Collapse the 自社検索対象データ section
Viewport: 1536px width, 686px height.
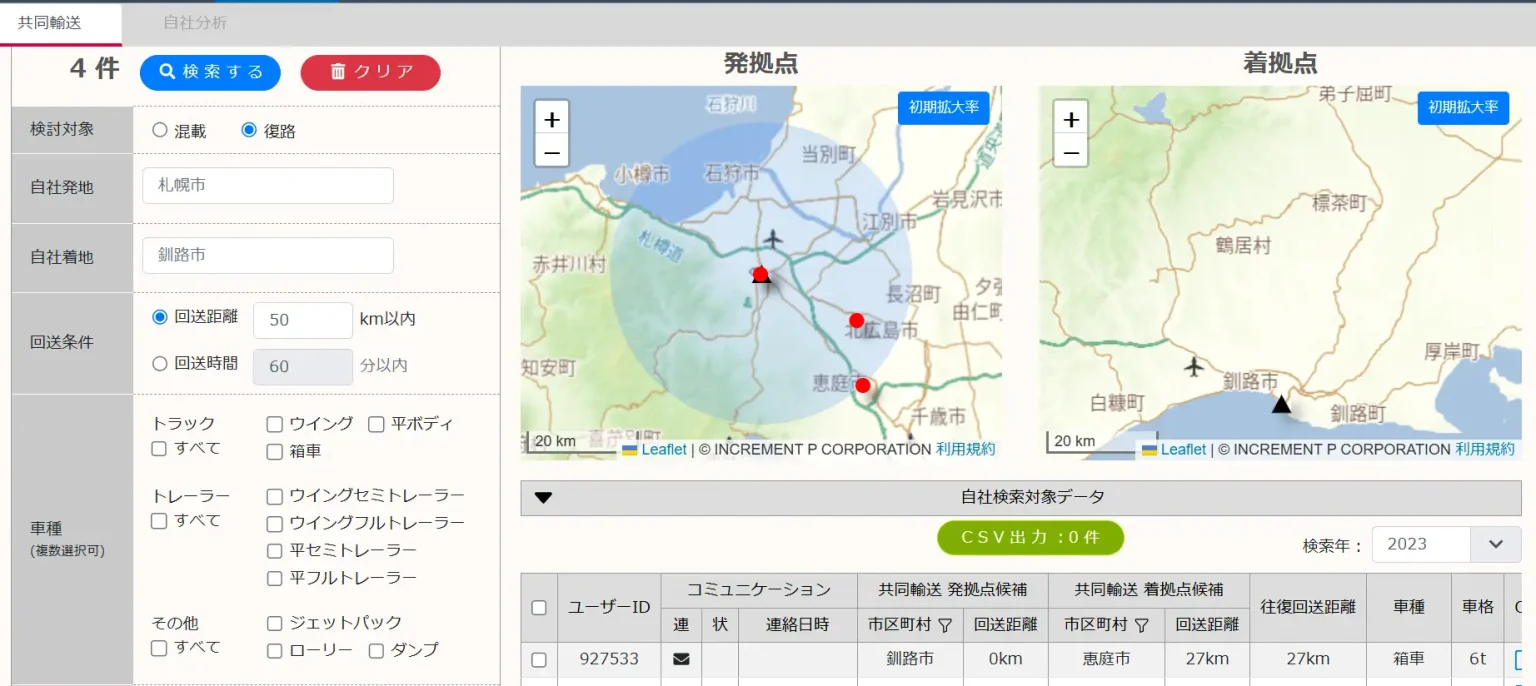544,497
